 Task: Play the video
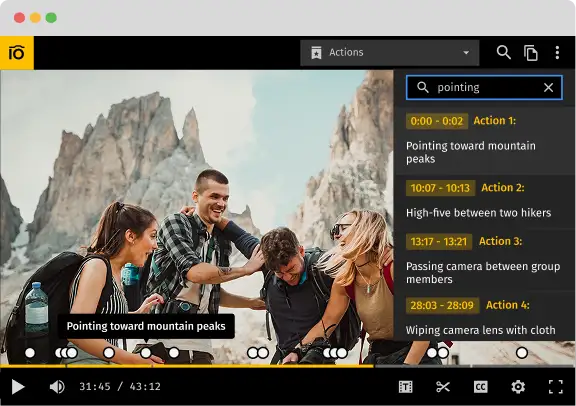pyautogui.click(x=18, y=387)
